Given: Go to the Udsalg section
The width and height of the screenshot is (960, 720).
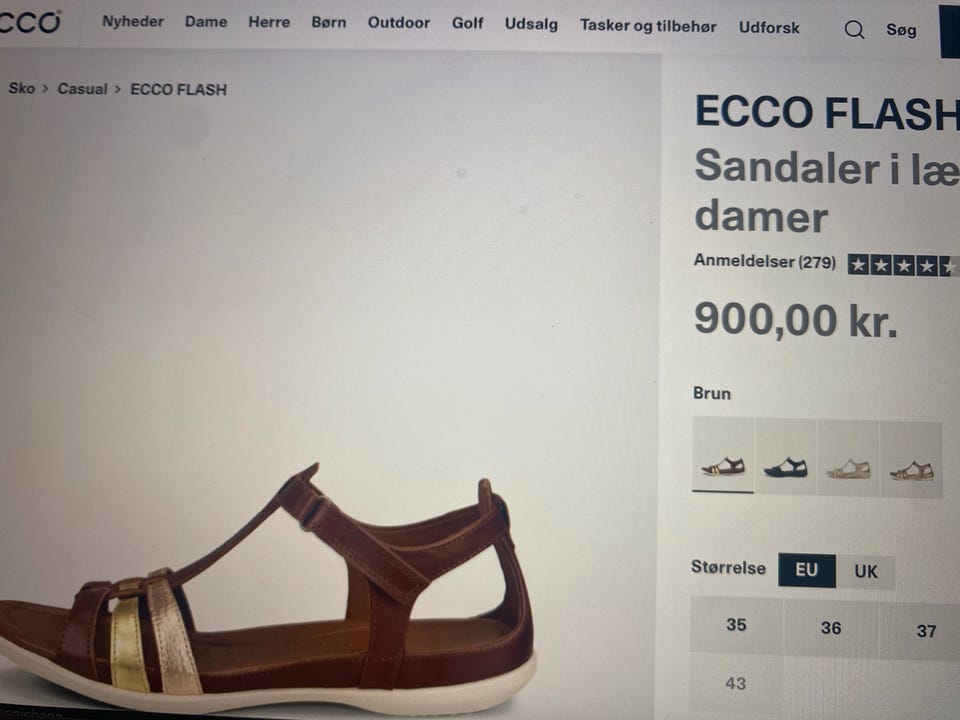Looking at the screenshot, I should (531, 24).
